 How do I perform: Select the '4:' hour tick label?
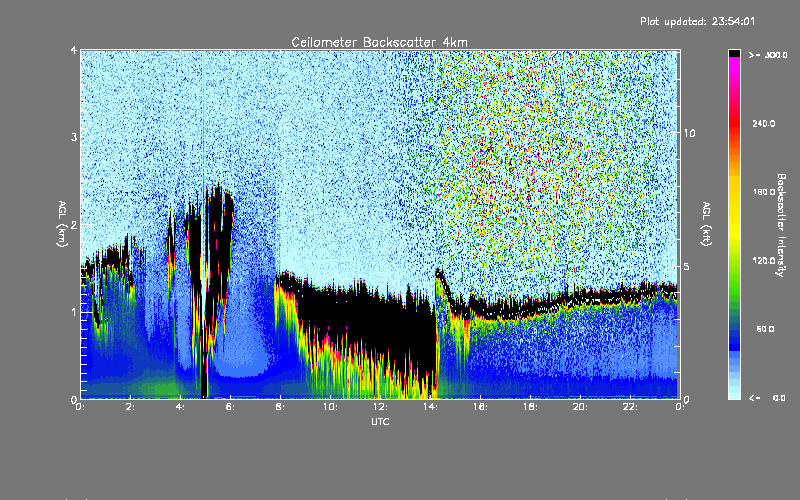pyautogui.click(x=181, y=407)
